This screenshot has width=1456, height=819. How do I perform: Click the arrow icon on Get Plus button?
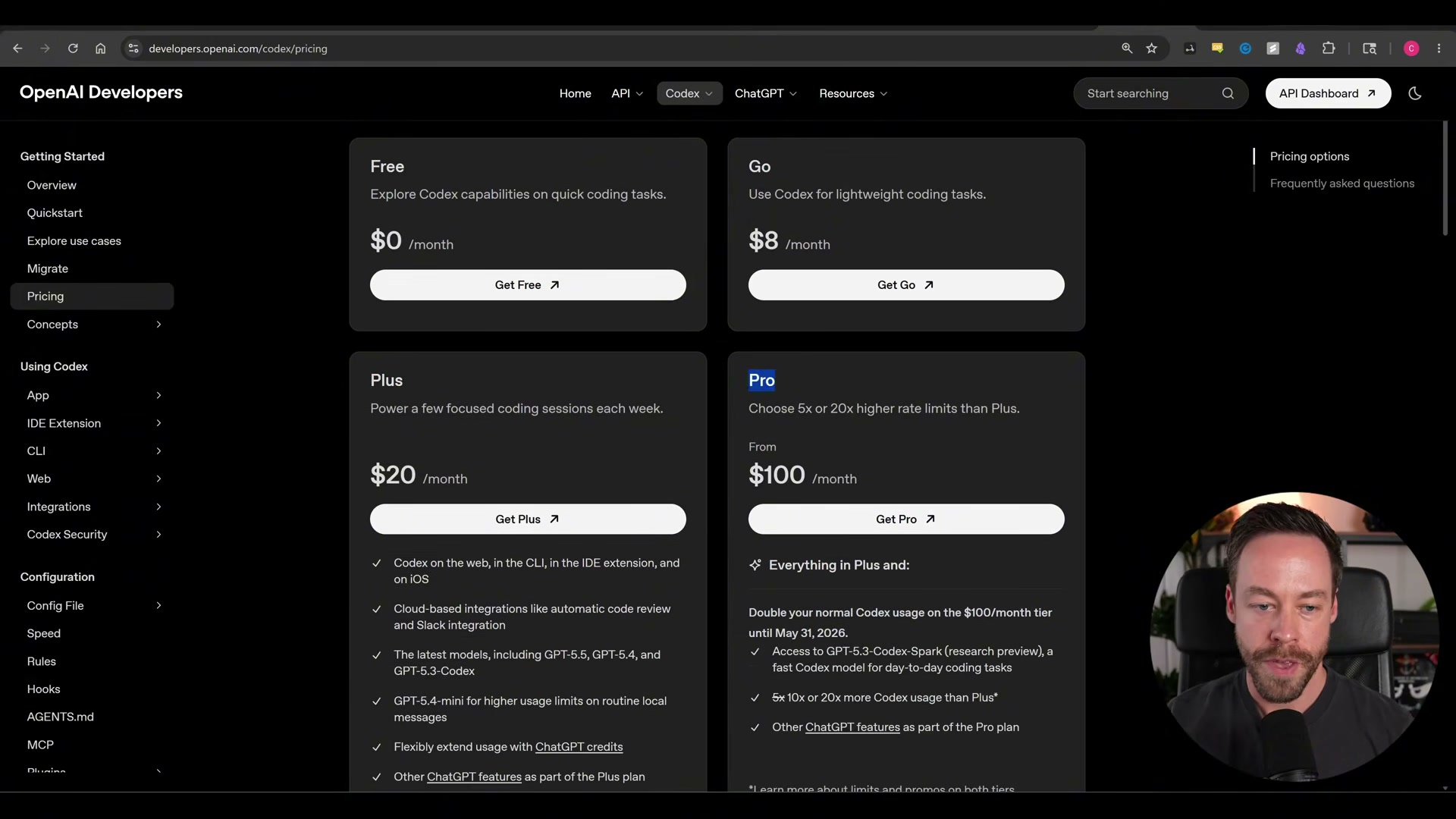click(x=554, y=519)
